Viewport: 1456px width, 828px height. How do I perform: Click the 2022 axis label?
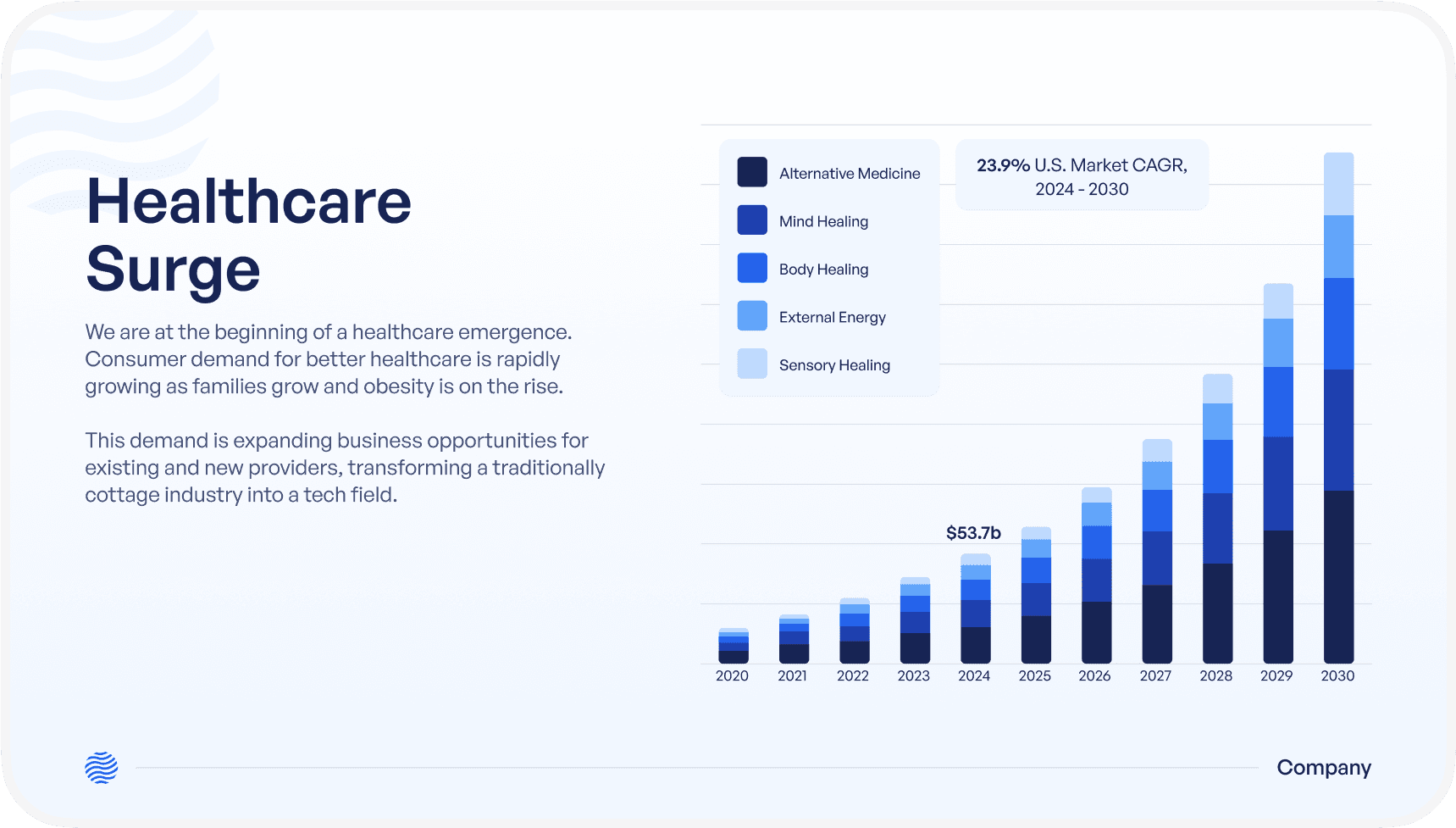(853, 675)
